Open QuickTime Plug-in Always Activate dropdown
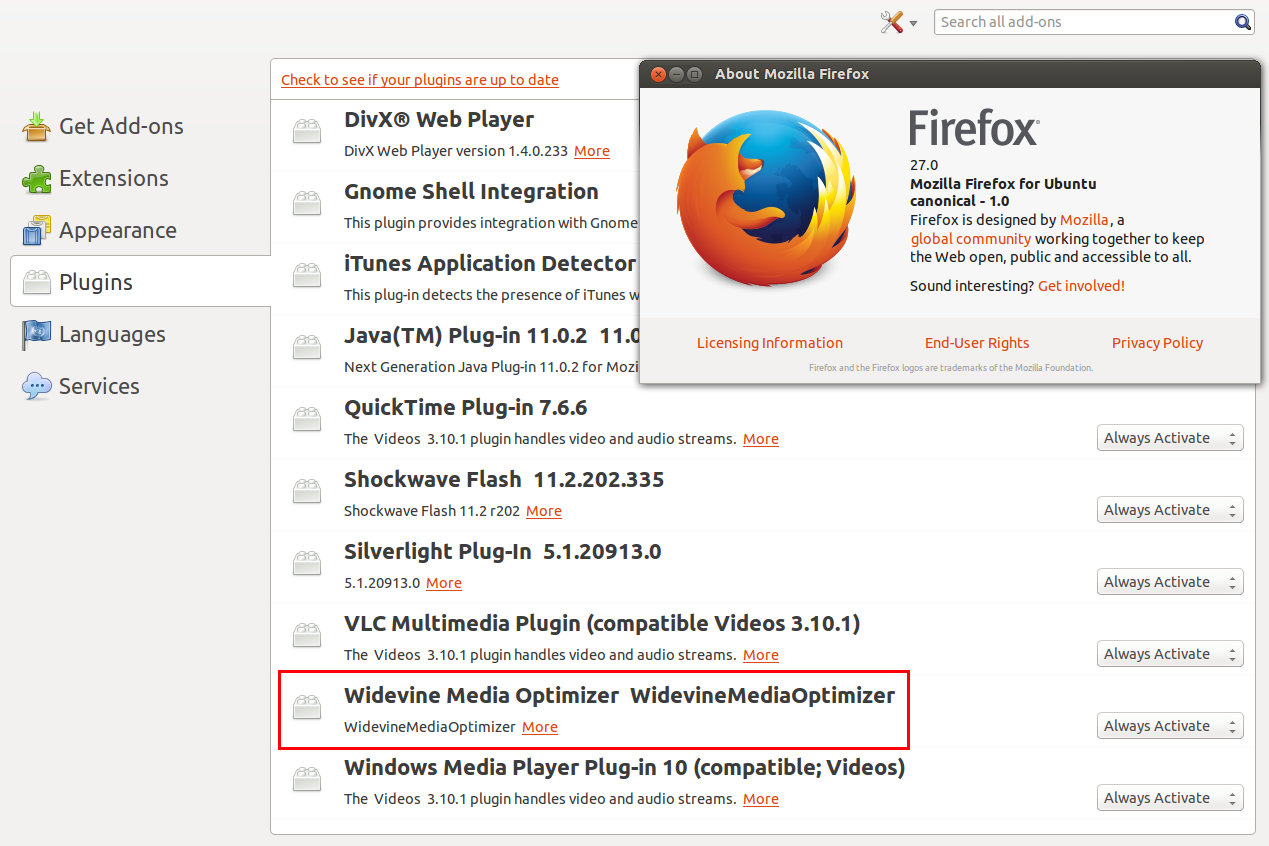 pyautogui.click(x=1170, y=438)
